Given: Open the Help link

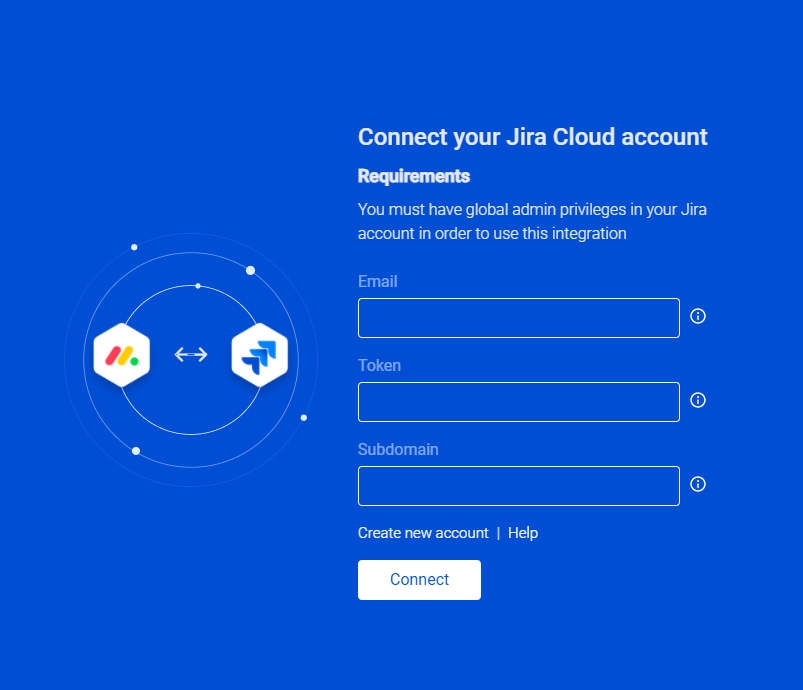Looking at the screenshot, I should (523, 533).
